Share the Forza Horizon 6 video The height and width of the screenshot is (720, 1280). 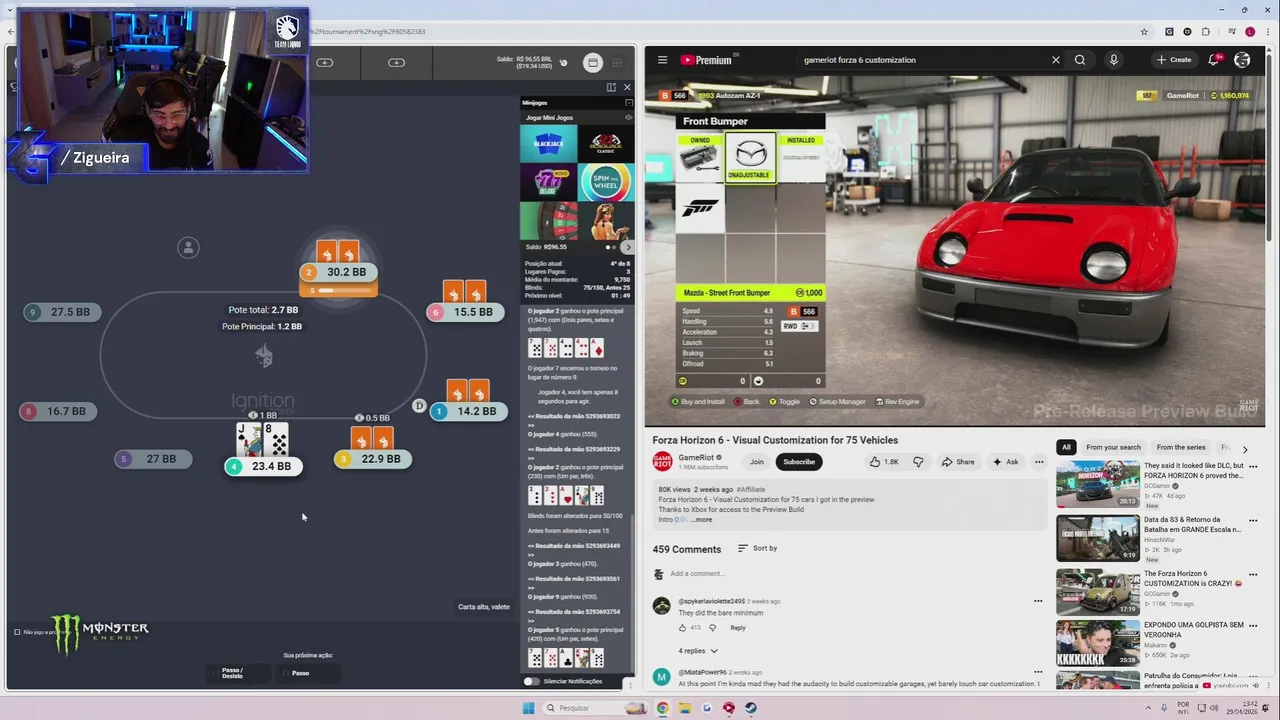pyautogui.click(x=958, y=462)
